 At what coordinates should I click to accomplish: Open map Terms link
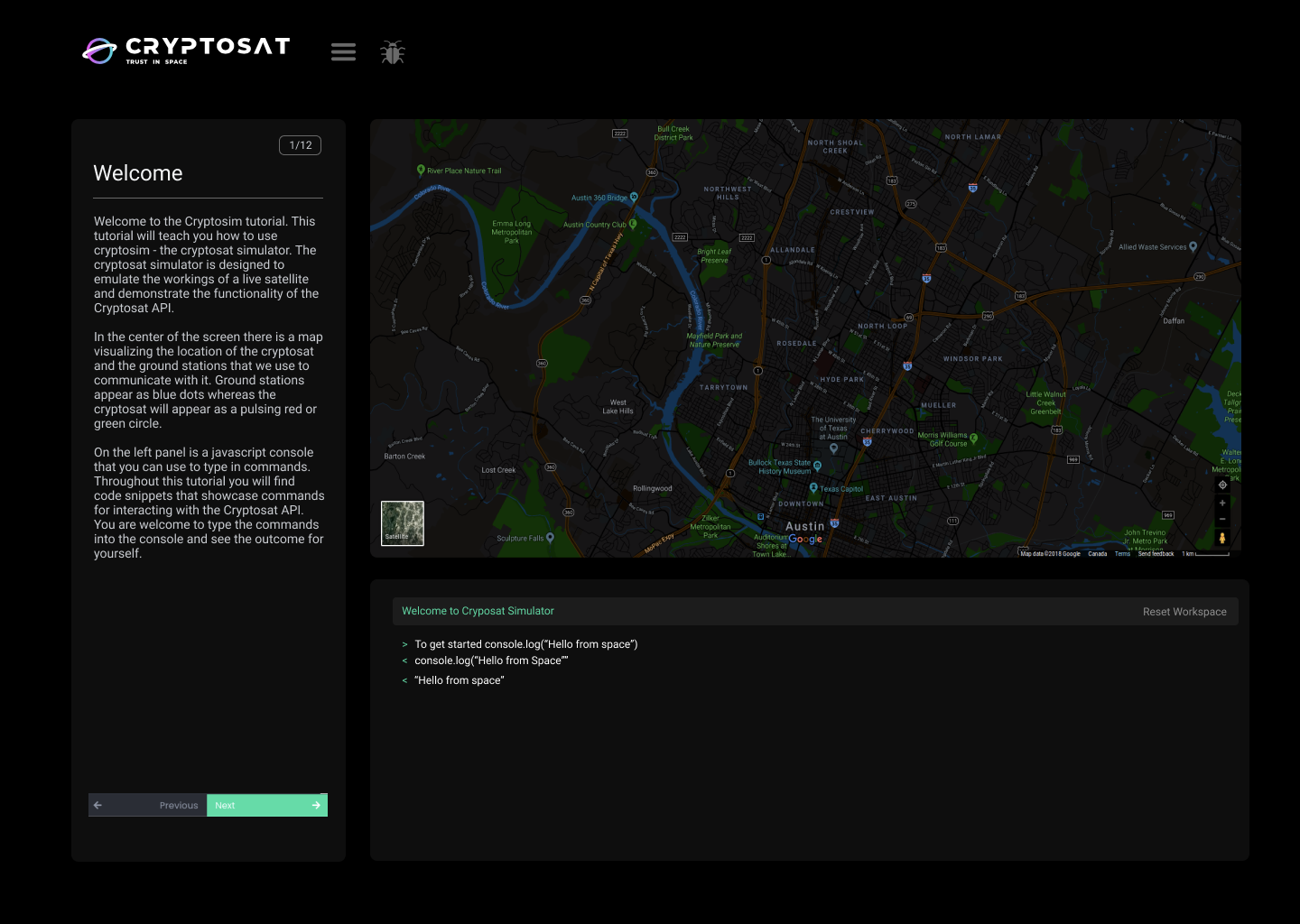1122,554
